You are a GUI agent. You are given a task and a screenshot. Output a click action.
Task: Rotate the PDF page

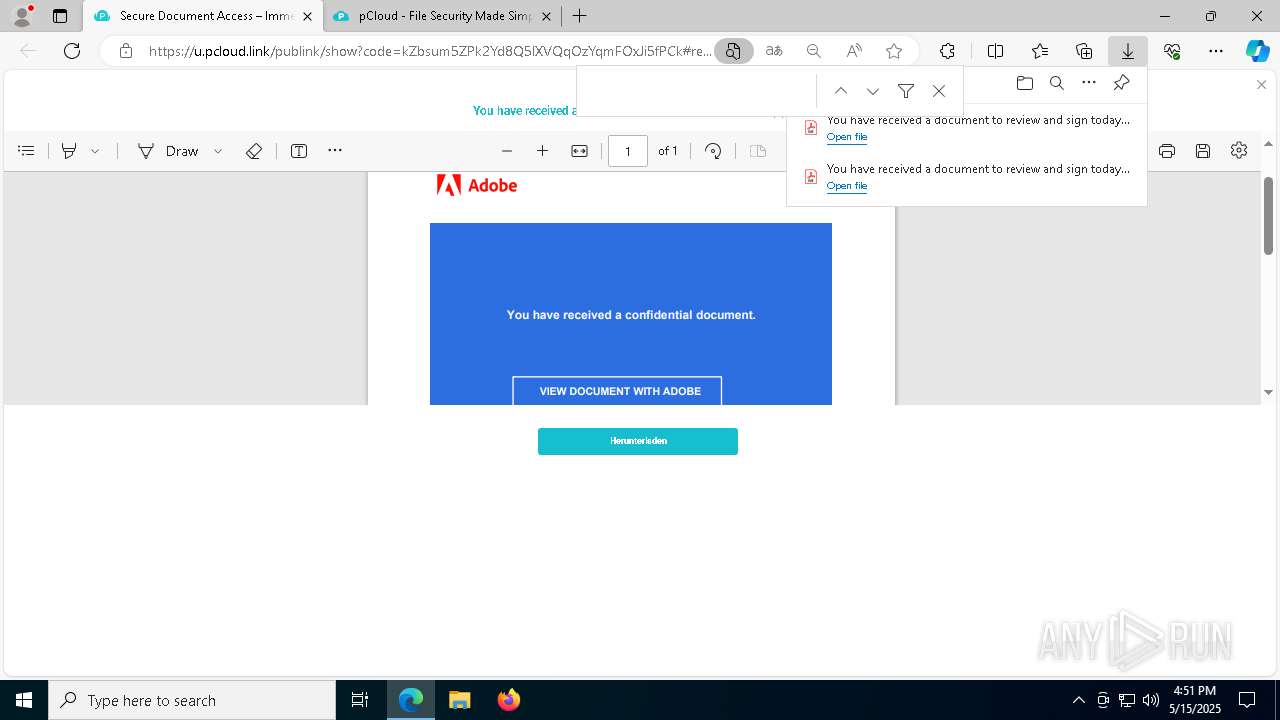713,151
